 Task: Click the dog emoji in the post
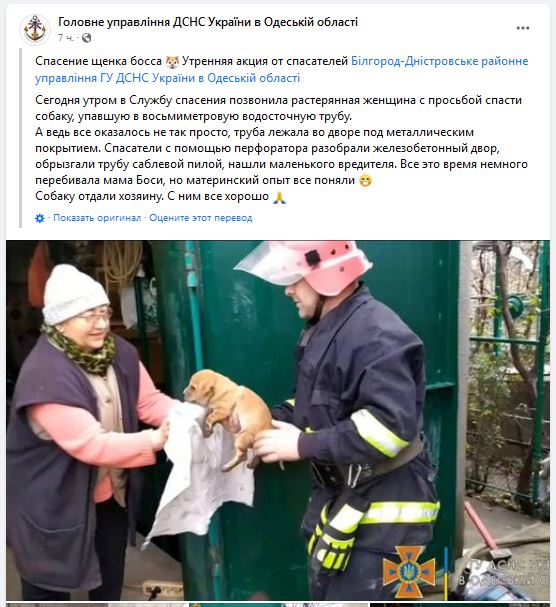(x=172, y=62)
